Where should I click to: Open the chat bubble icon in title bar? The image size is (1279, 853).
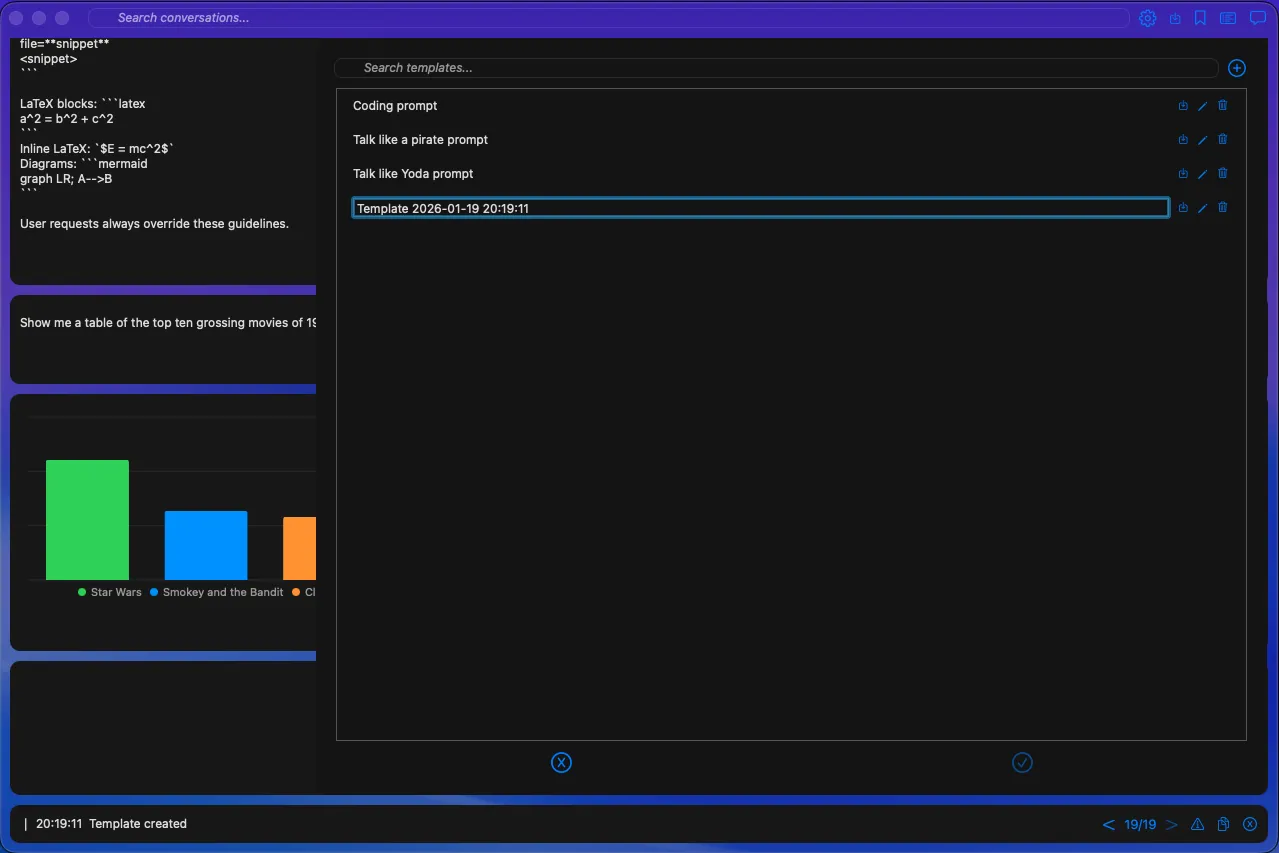pos(1257,18)
